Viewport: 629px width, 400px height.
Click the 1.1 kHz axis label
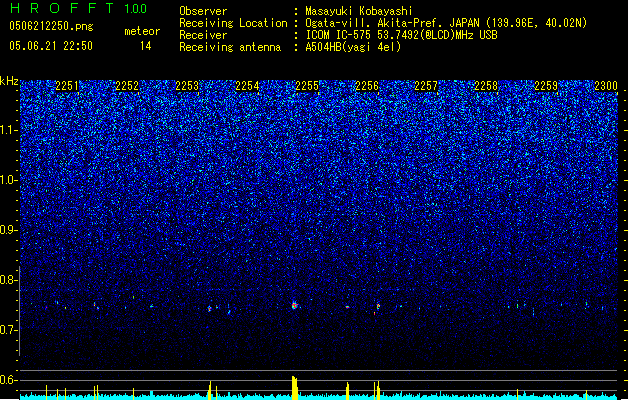coord(8,130)
